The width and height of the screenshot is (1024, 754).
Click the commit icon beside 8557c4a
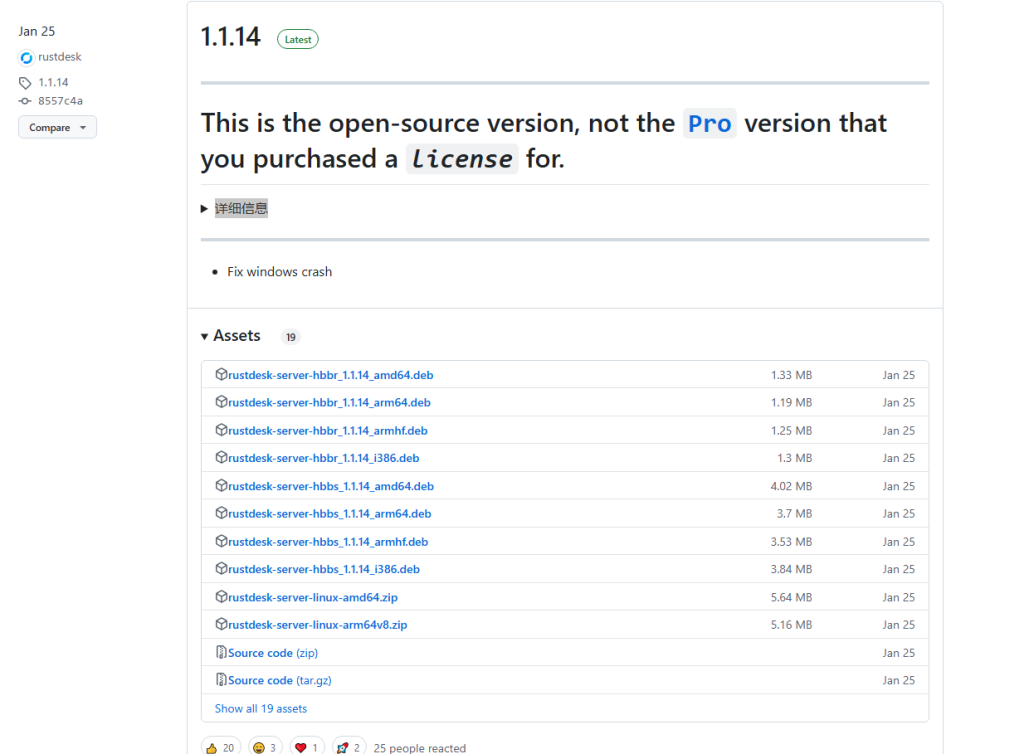pyautogui.click(x=25, y=101)
